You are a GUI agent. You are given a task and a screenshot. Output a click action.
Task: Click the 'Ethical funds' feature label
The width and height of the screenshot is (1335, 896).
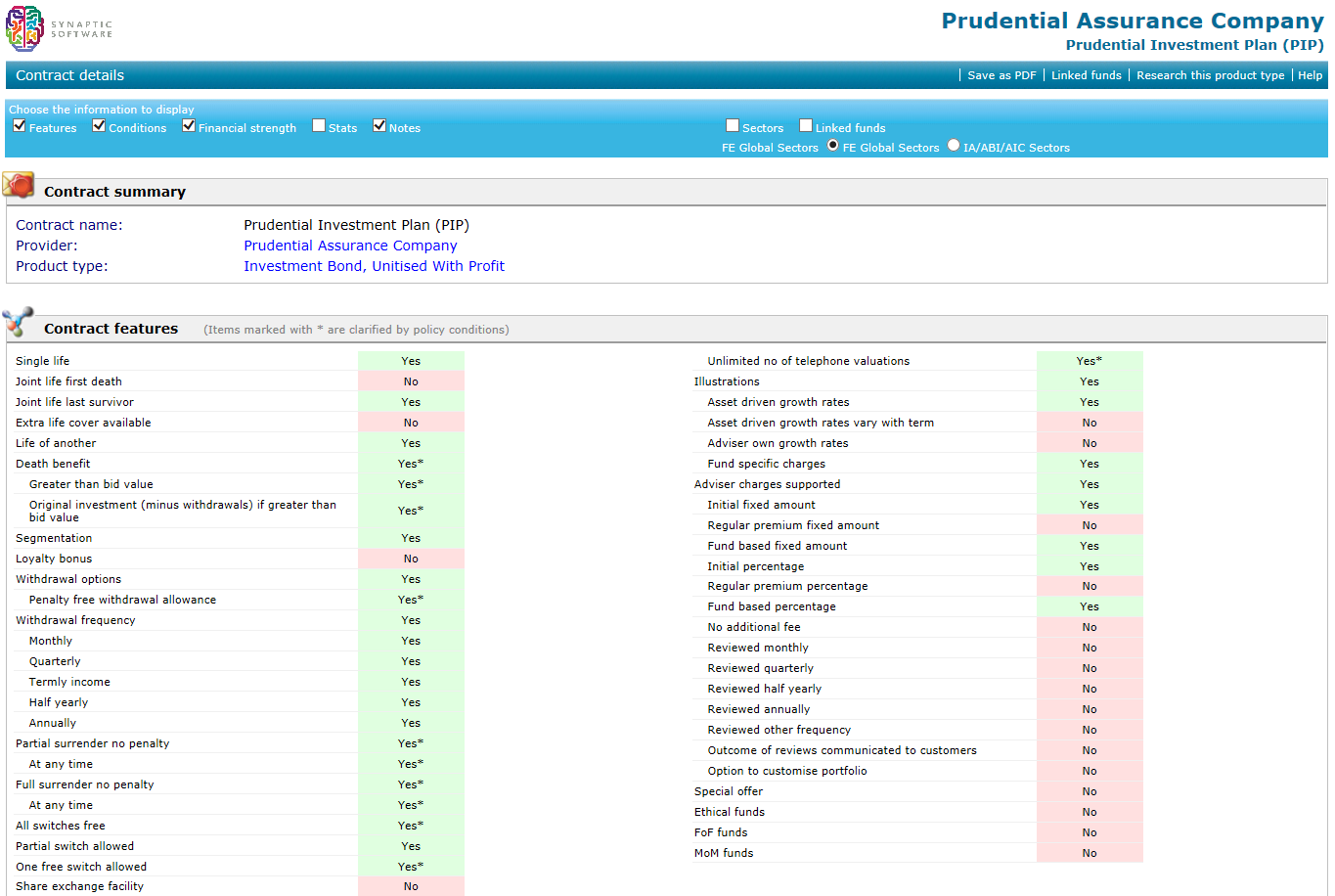click(730, 812)
